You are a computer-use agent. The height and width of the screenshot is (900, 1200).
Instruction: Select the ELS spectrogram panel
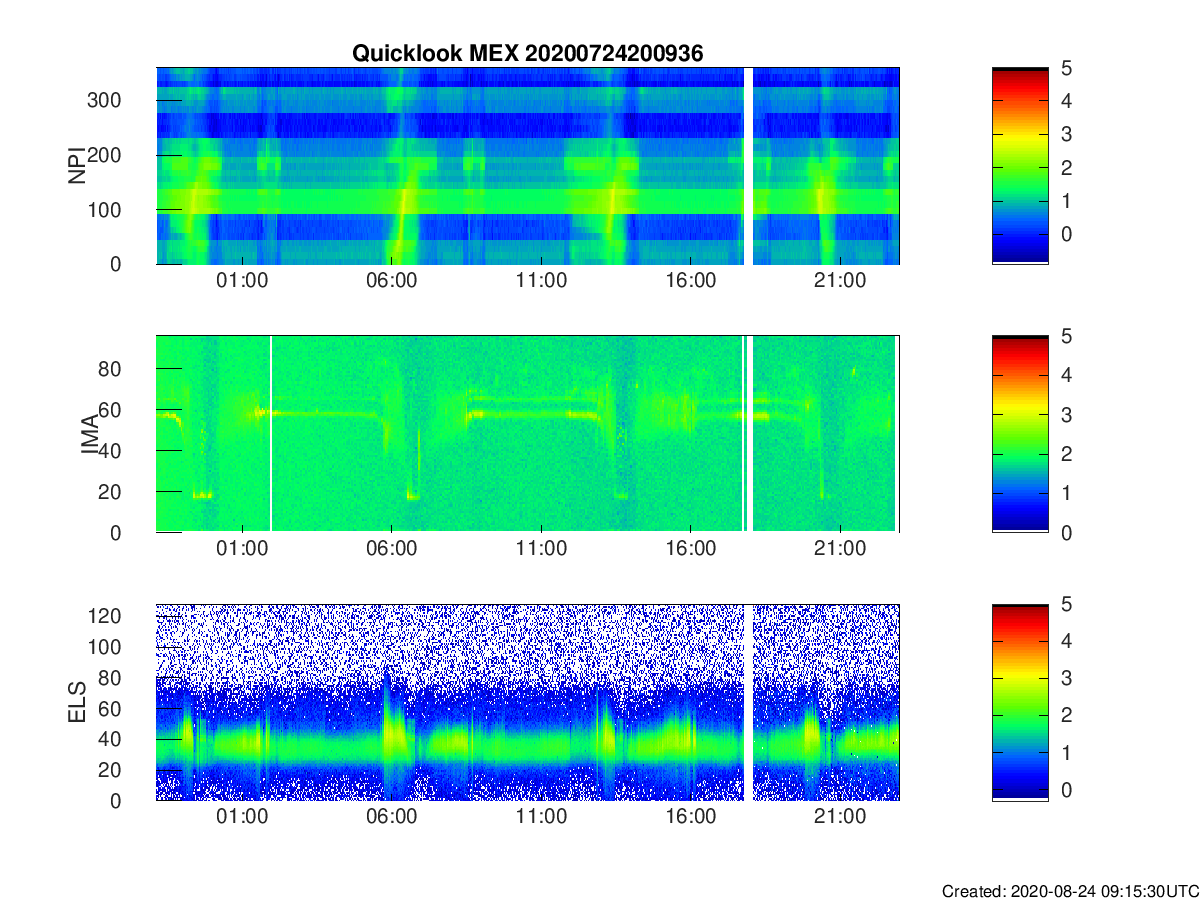528,702
